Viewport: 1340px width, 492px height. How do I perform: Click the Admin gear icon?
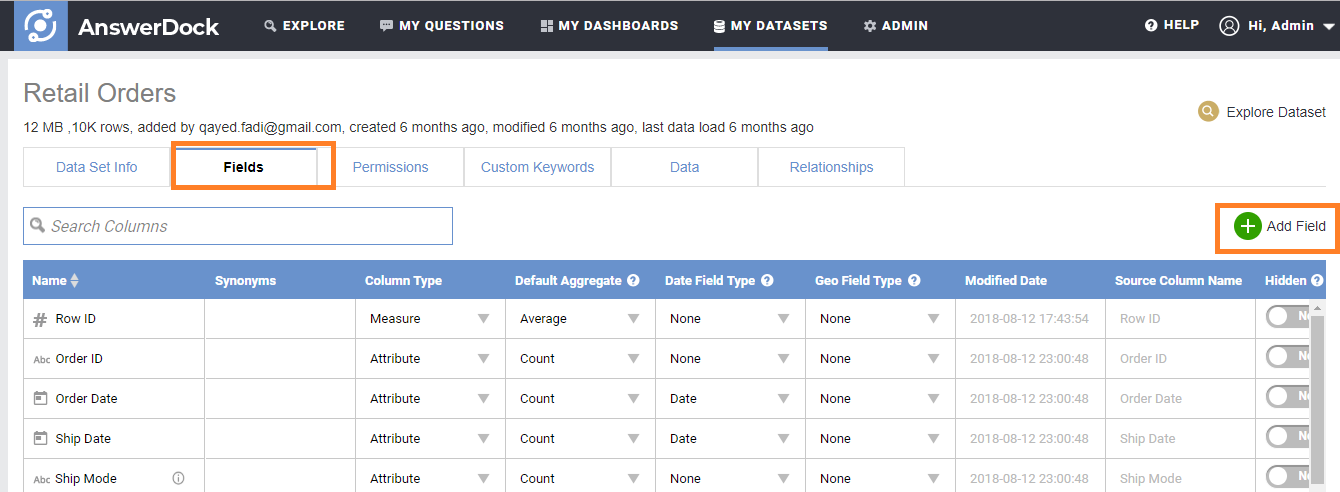pyautogui.click(x=870, y=26)
